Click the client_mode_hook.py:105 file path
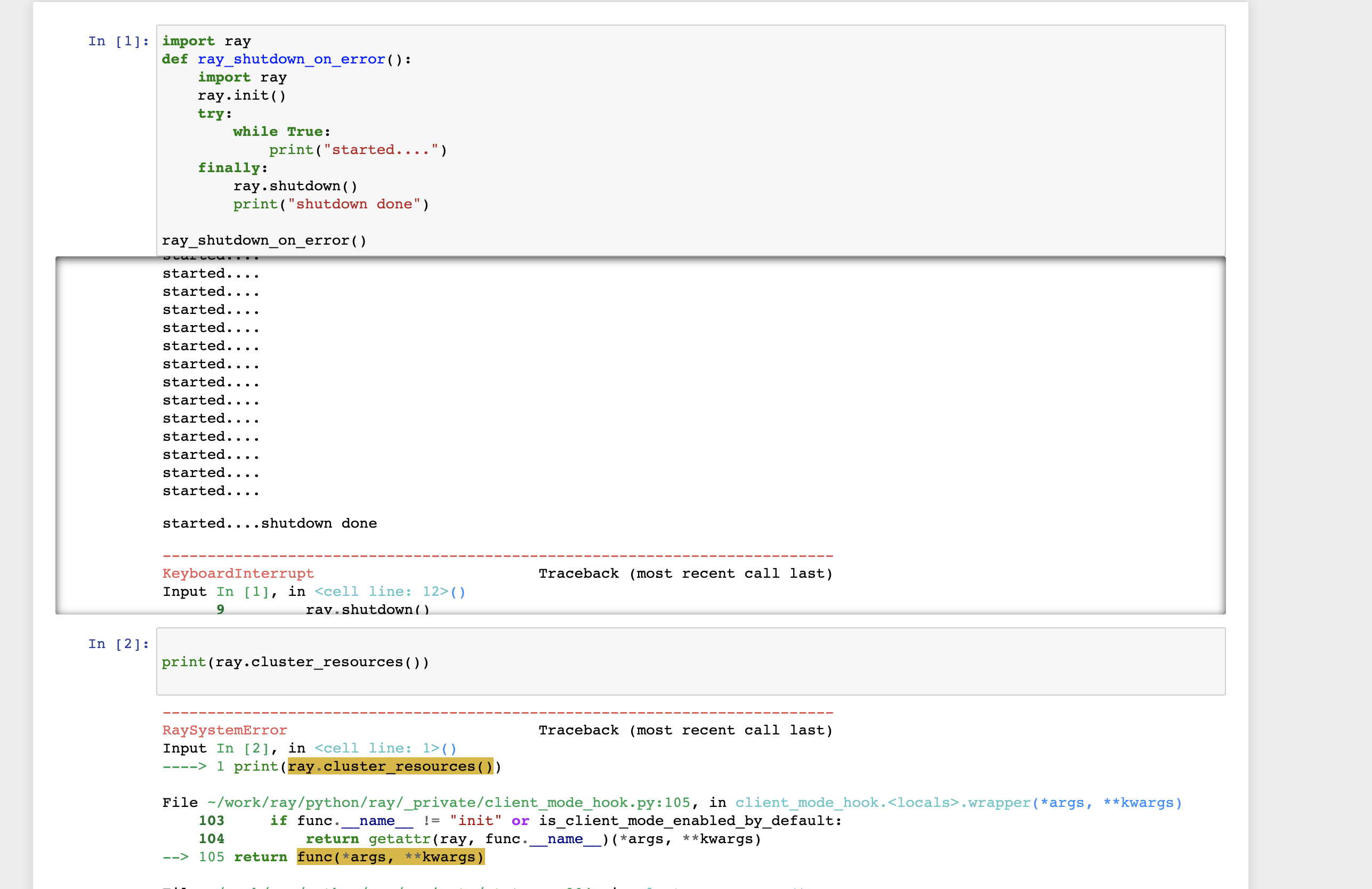The image size is (1372, 889). point(448,803)
